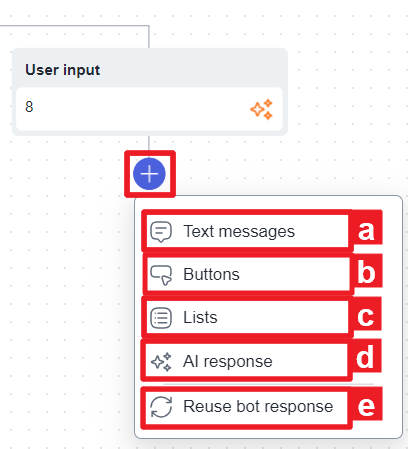Select the User input node header
The image size is (408, 449).
point(150,70)
